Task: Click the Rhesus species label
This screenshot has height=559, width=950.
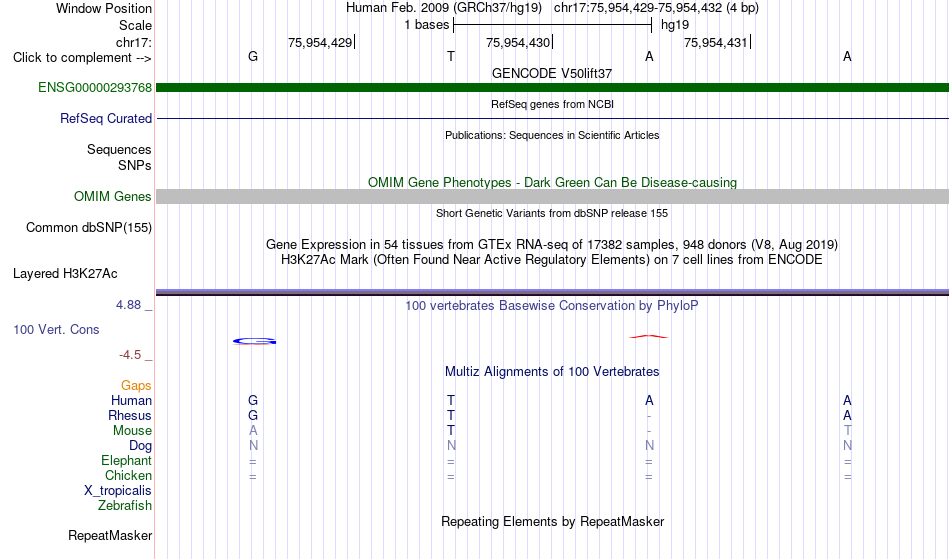Action: [x=130, y=416]
